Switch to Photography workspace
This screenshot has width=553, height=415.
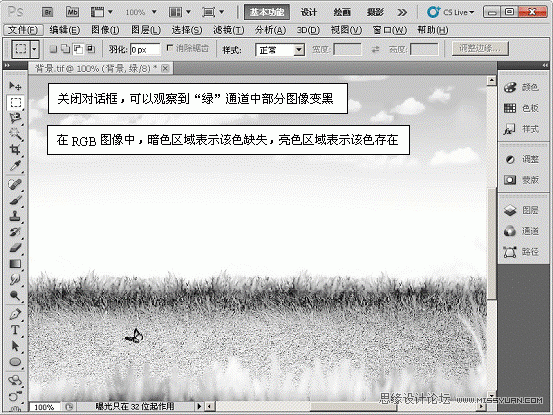[x=375, y=12]
